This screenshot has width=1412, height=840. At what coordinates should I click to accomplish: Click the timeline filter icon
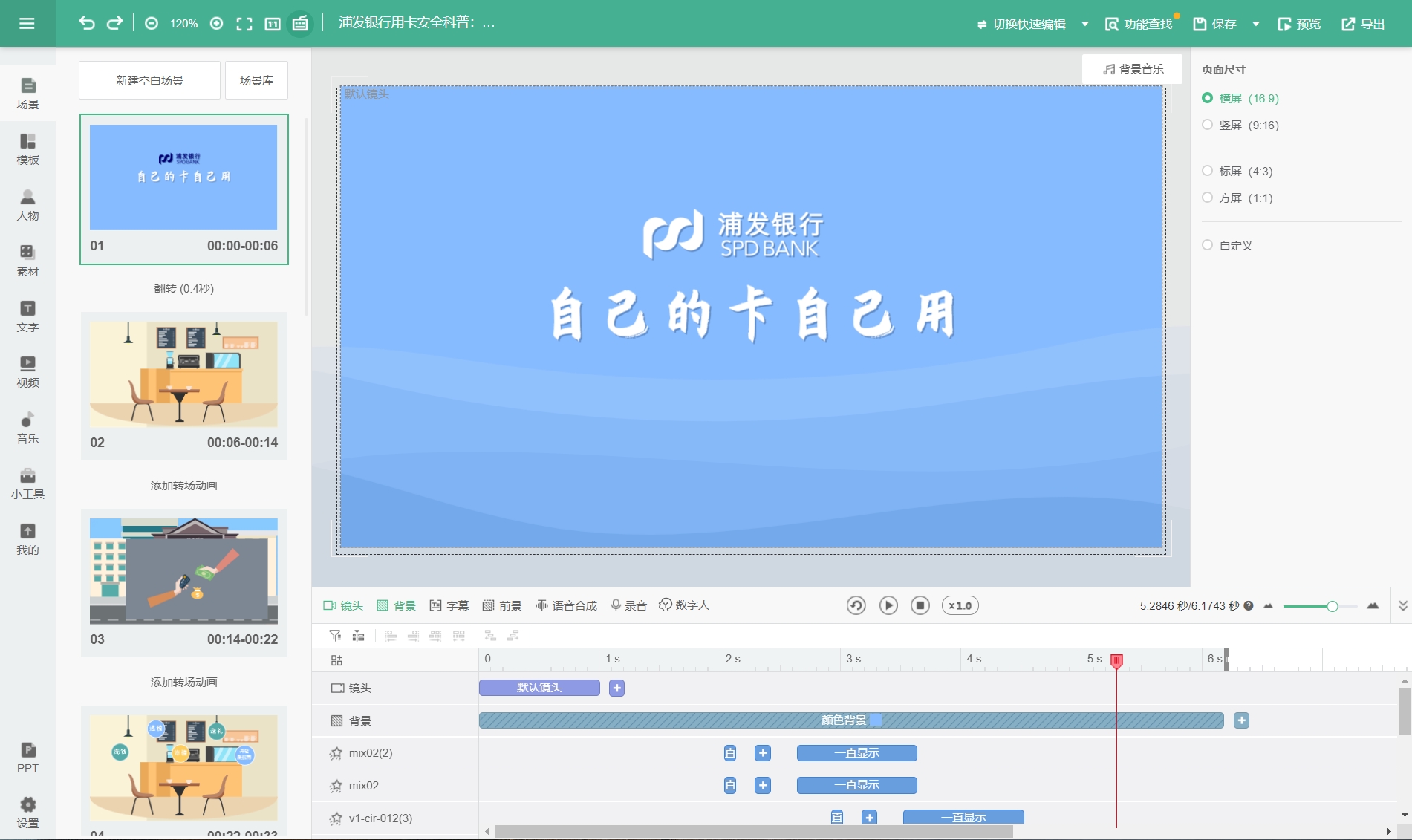pos(335,635)
